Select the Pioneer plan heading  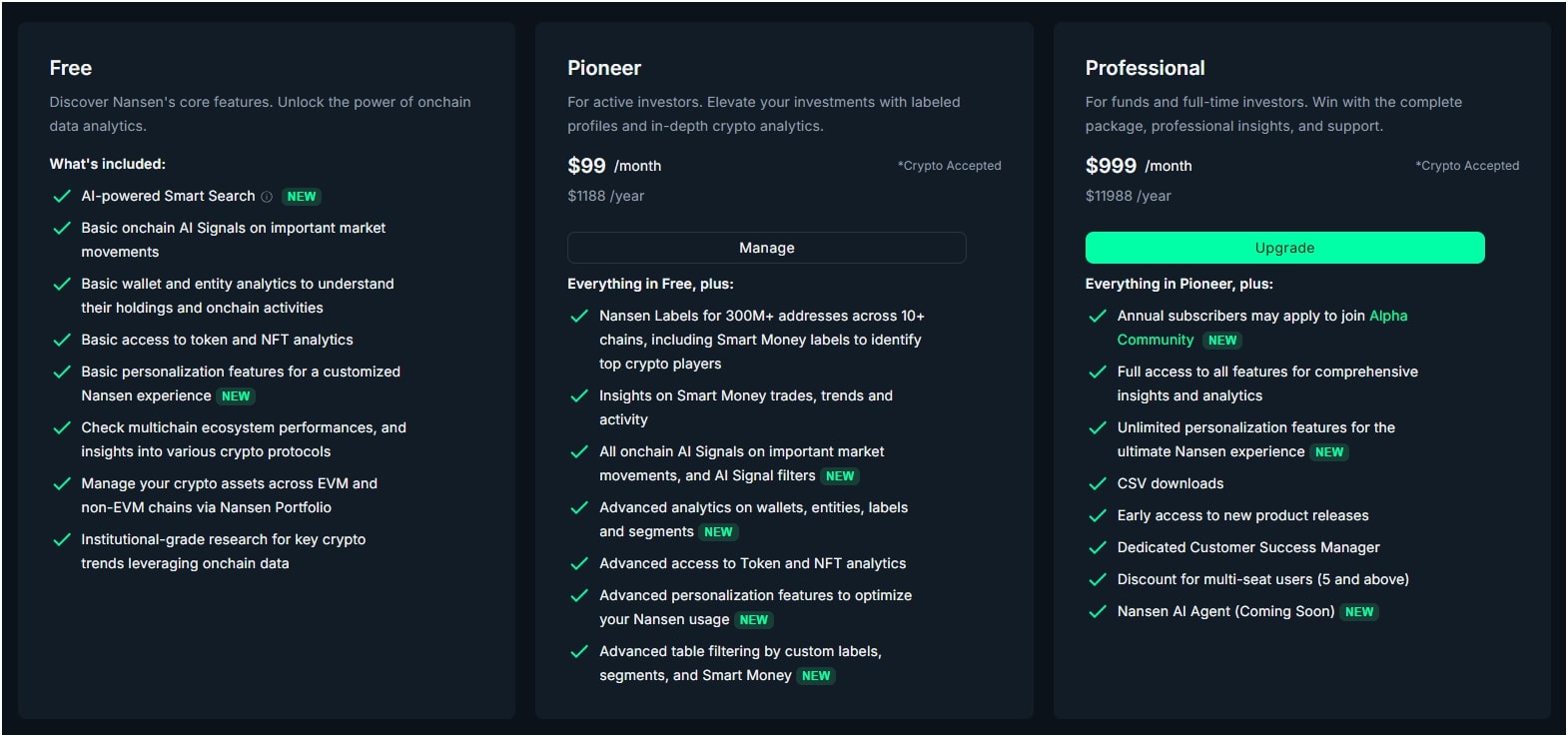click(x=604, y=68)
